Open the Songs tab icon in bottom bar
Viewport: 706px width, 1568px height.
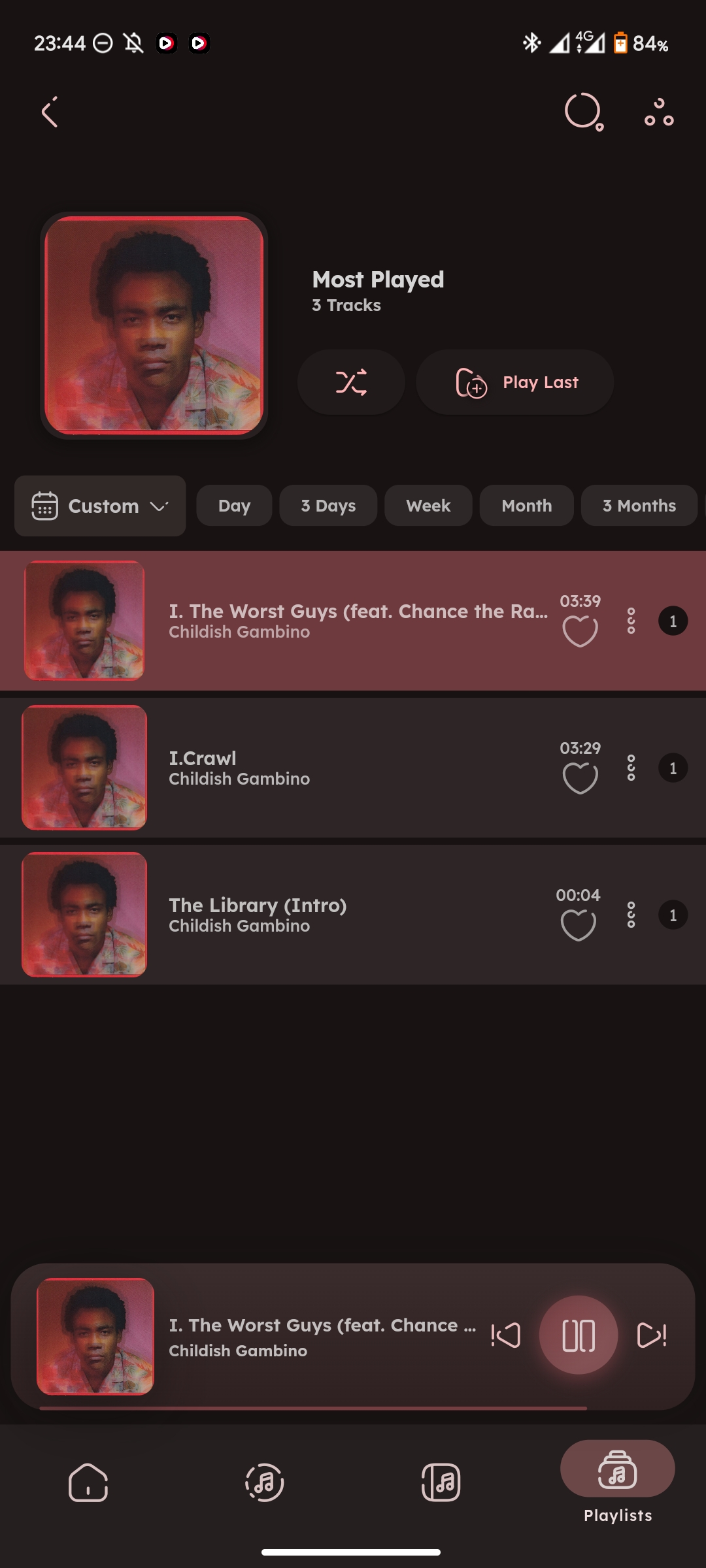[x=265, y=1482]
